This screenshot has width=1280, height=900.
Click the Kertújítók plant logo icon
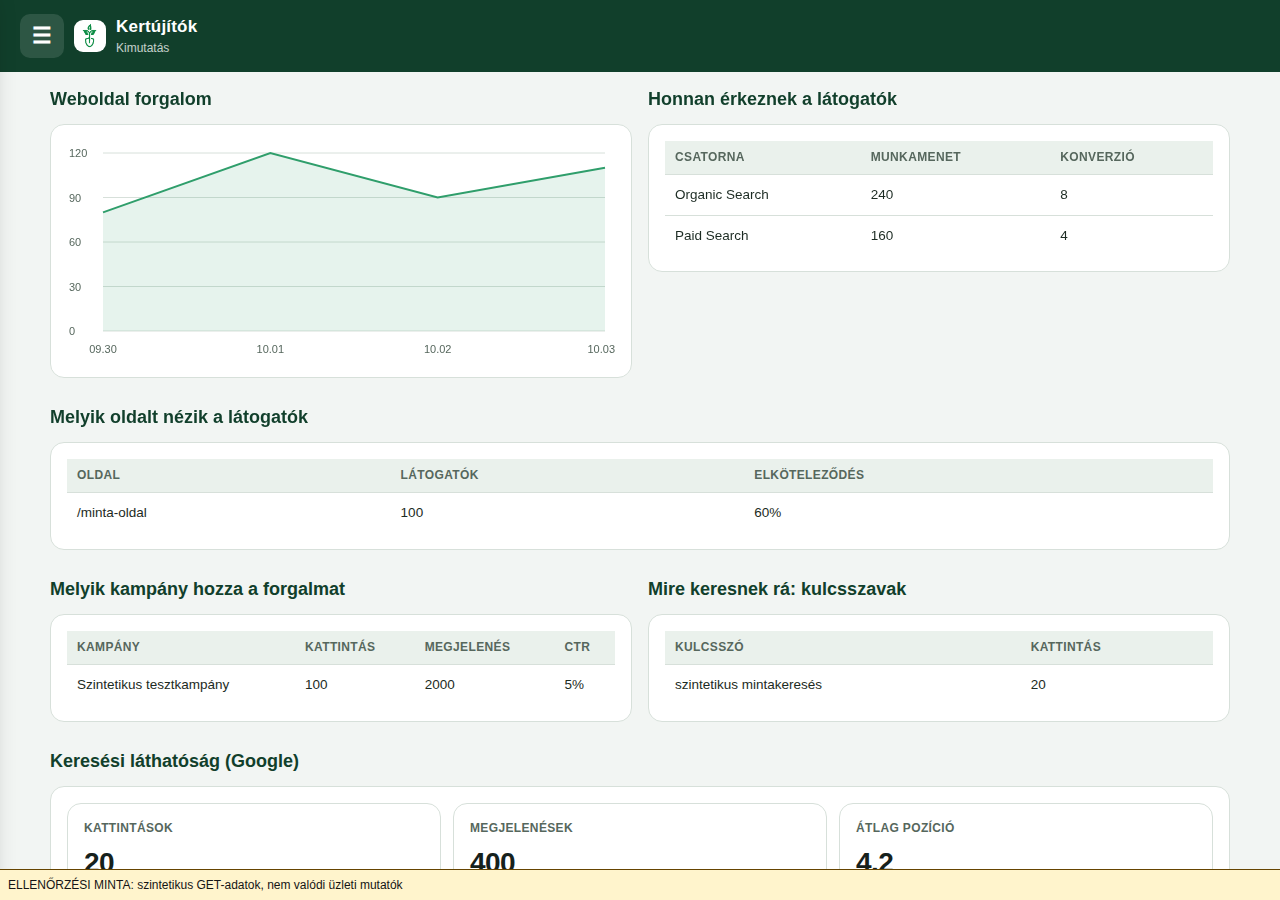(90, 36)
